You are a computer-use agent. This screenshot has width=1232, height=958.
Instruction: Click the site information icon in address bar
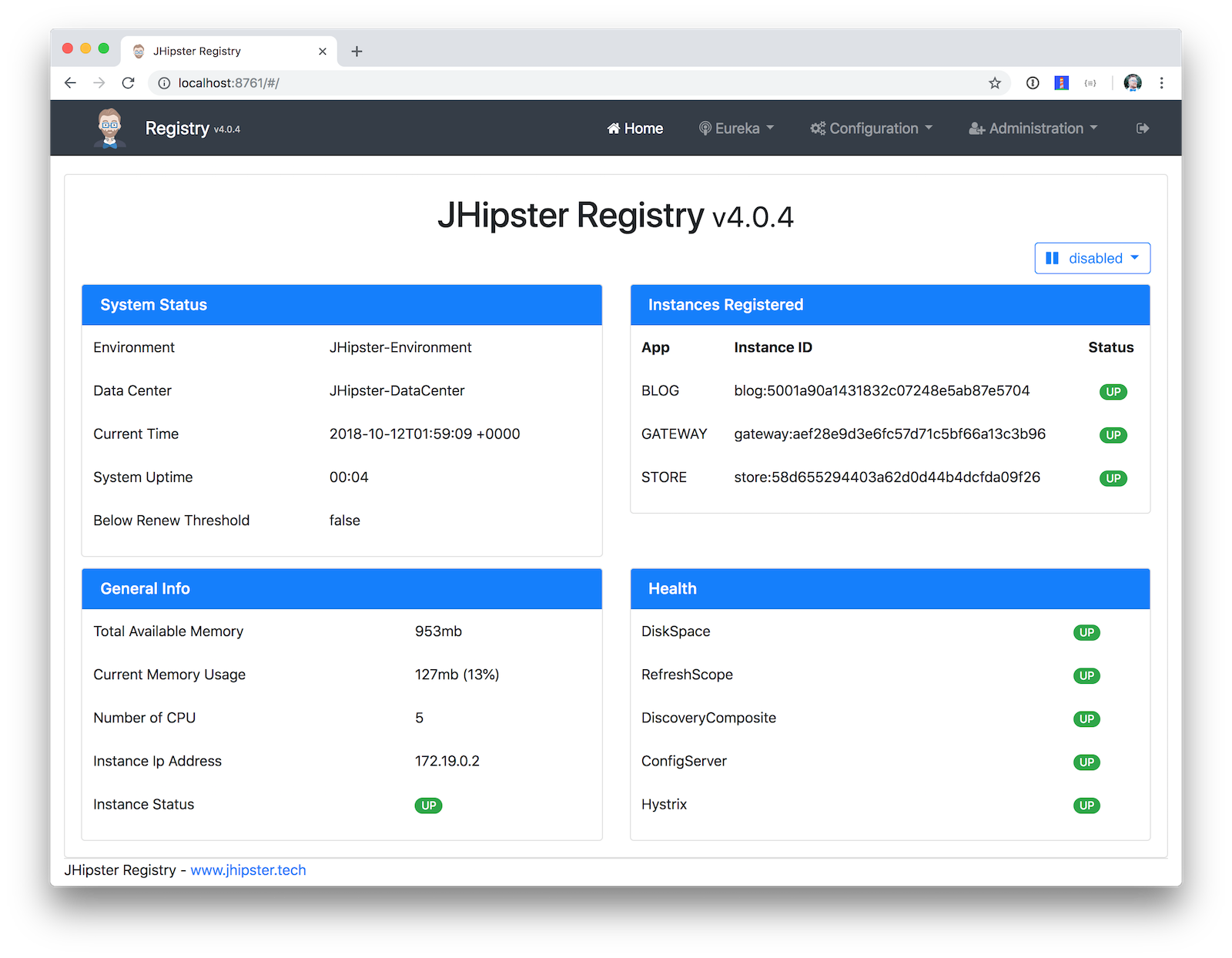coord(164,83)
